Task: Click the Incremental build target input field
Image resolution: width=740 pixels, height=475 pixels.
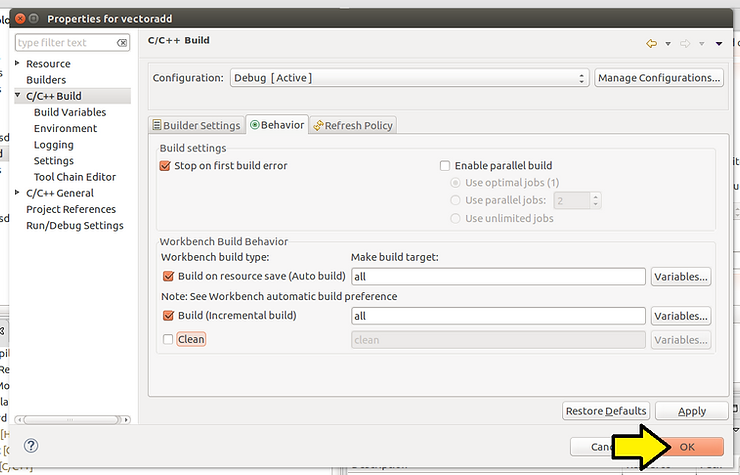Action: pyautogui.click(x=497, y=316)
